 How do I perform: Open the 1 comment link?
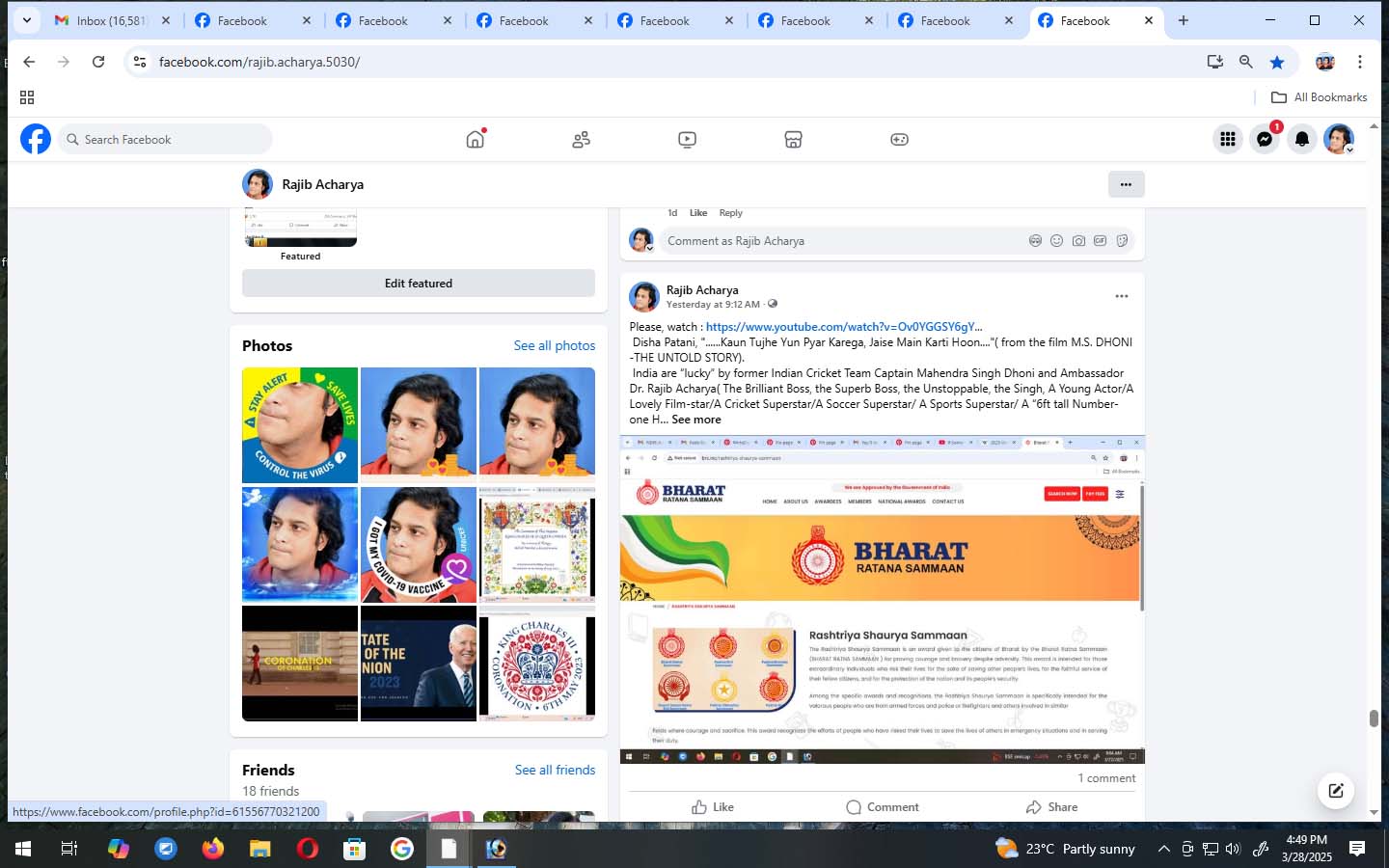(x=1106, y=778)
